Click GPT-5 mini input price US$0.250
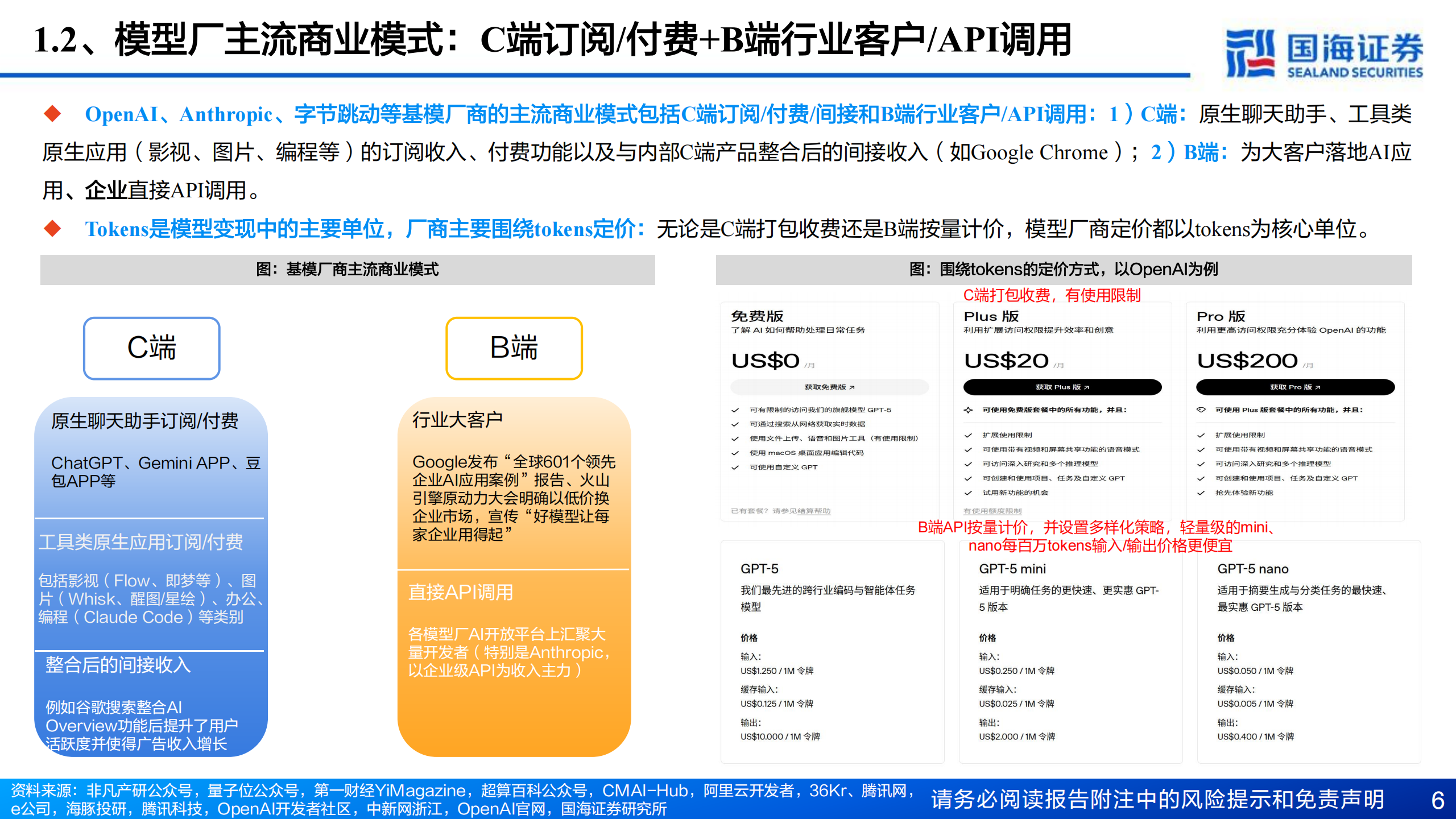This screenshot has width=1456, height=819. (x=1016, y=671)
